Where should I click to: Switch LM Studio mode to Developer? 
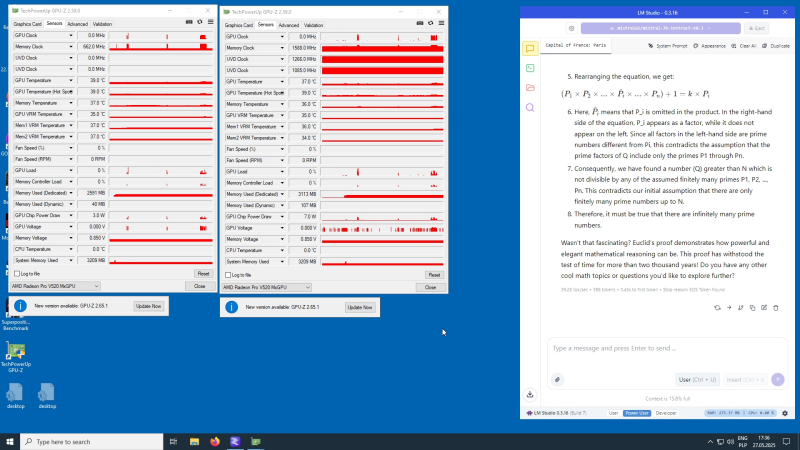(666, 413)
